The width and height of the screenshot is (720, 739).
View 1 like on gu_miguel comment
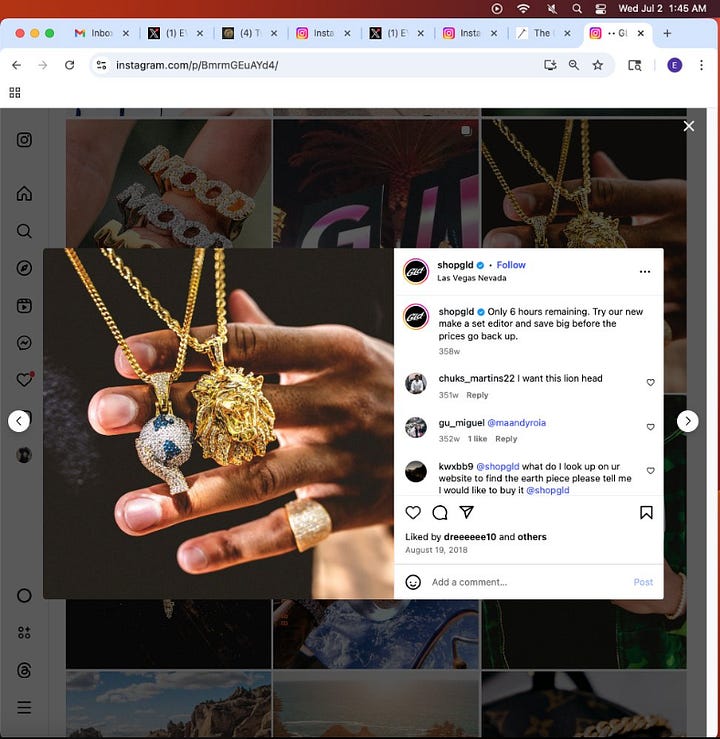pos(477,439)
